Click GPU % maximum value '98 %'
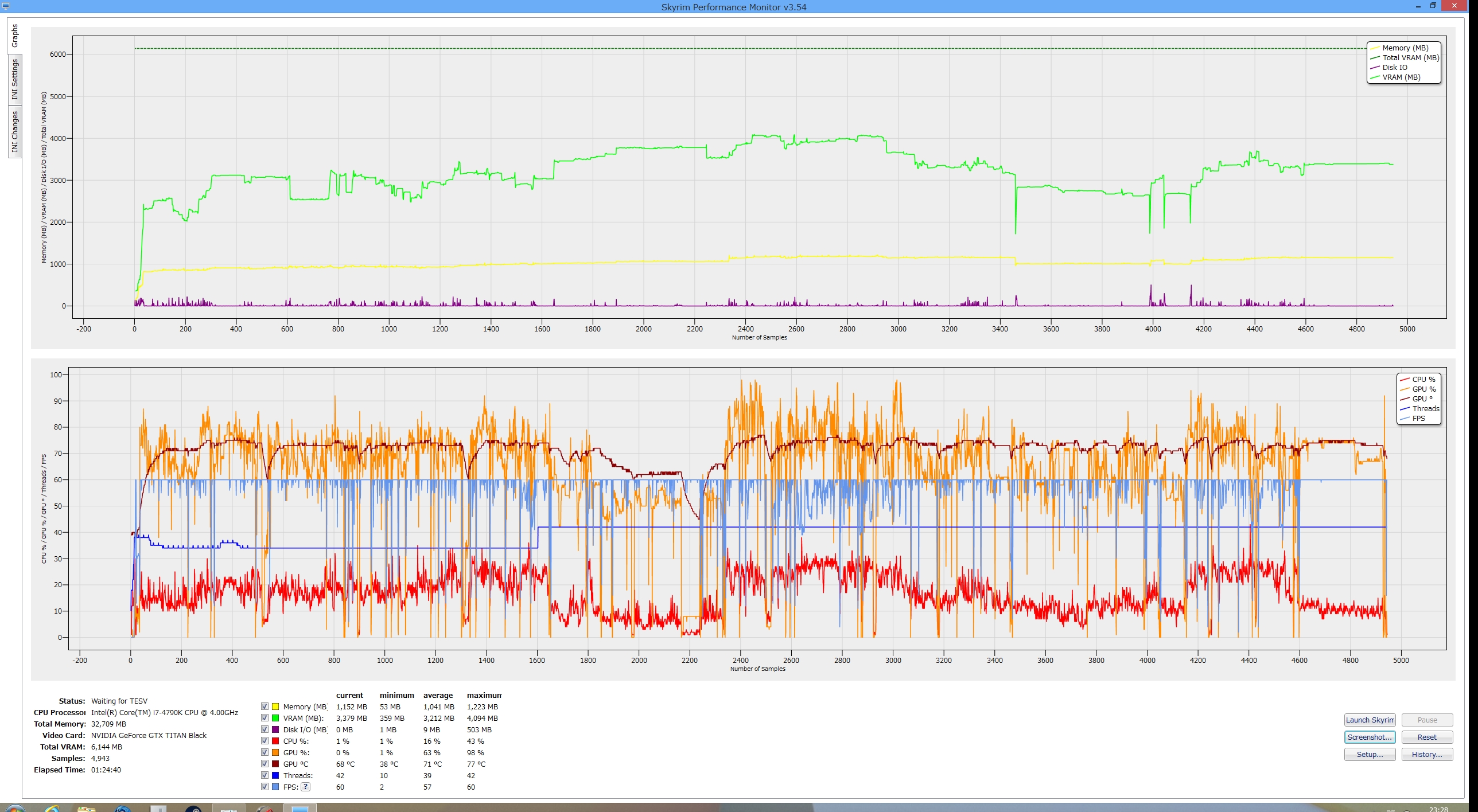 476,752
